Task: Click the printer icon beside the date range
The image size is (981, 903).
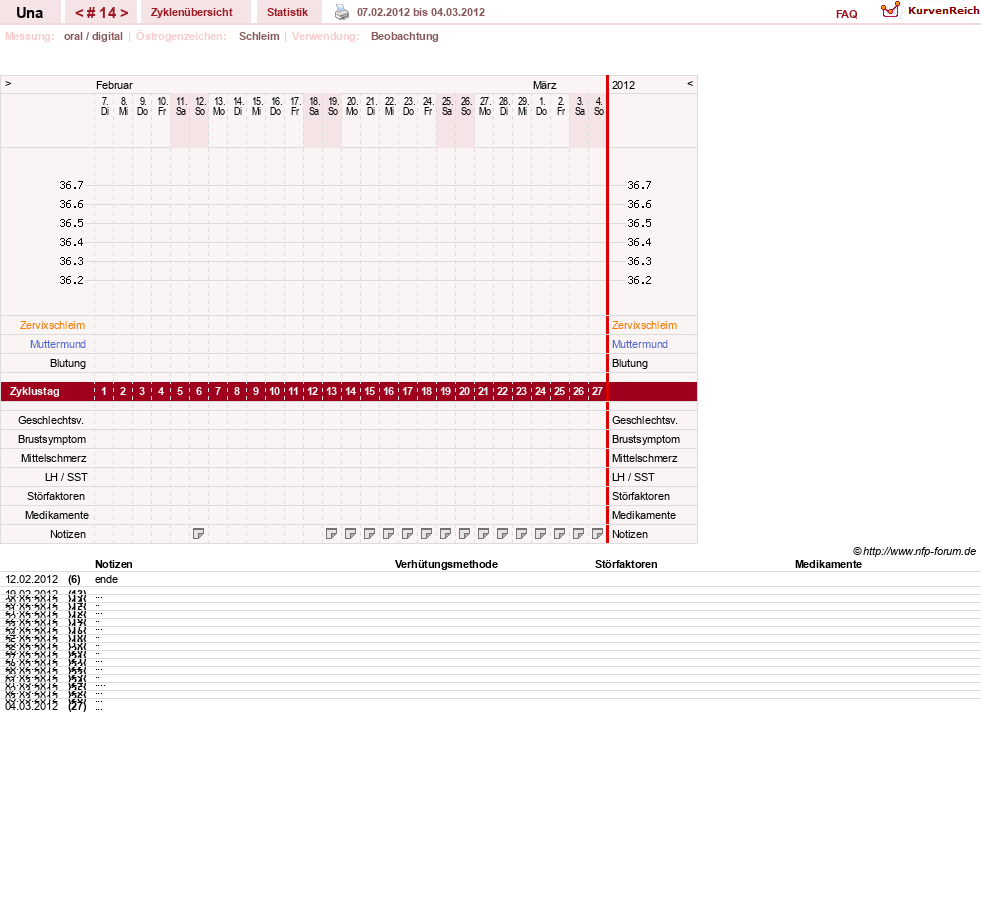Action: pos(342,12)
